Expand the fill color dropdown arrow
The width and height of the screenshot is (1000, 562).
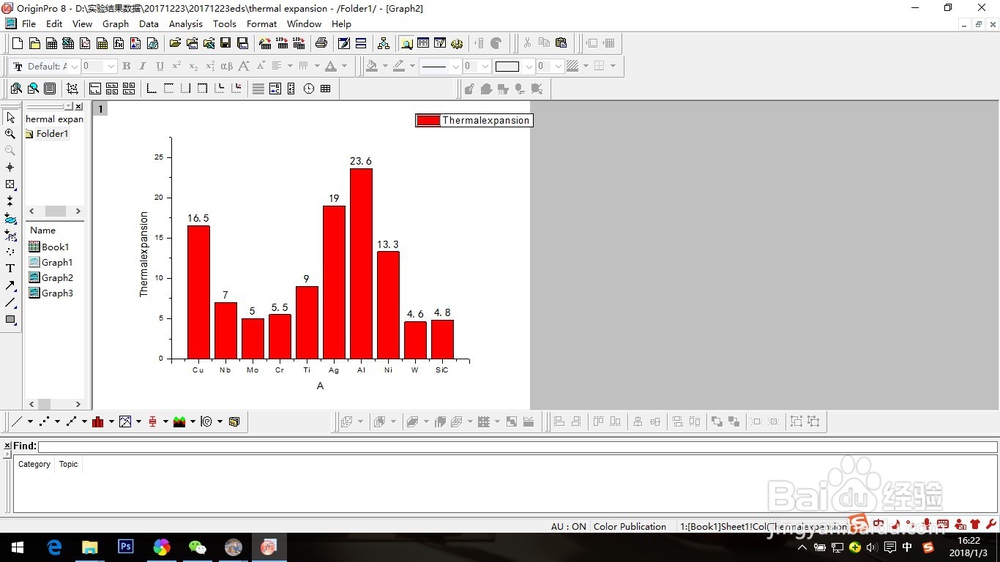385,66
